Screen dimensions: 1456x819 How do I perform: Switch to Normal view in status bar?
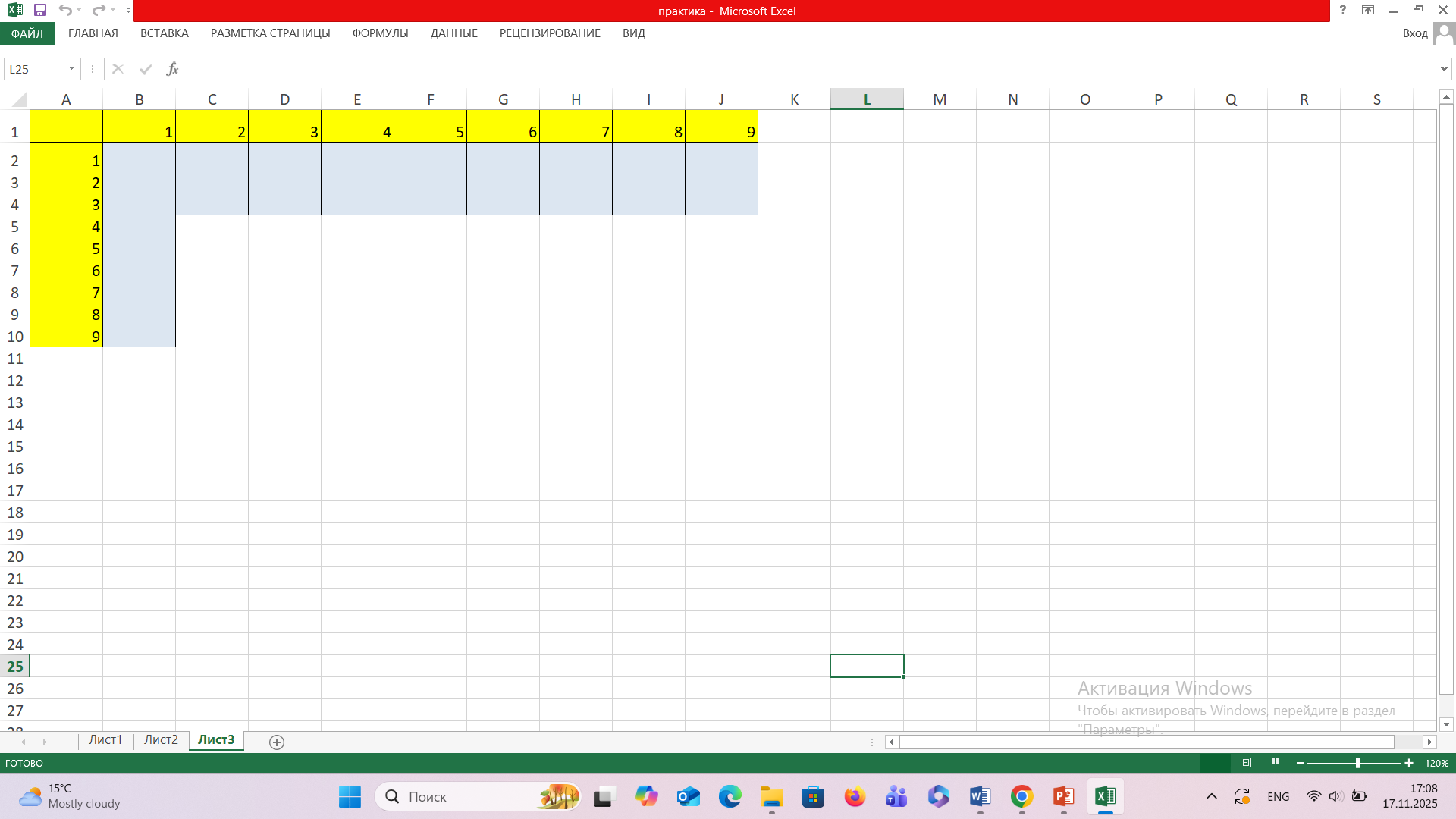(1214, 763)
